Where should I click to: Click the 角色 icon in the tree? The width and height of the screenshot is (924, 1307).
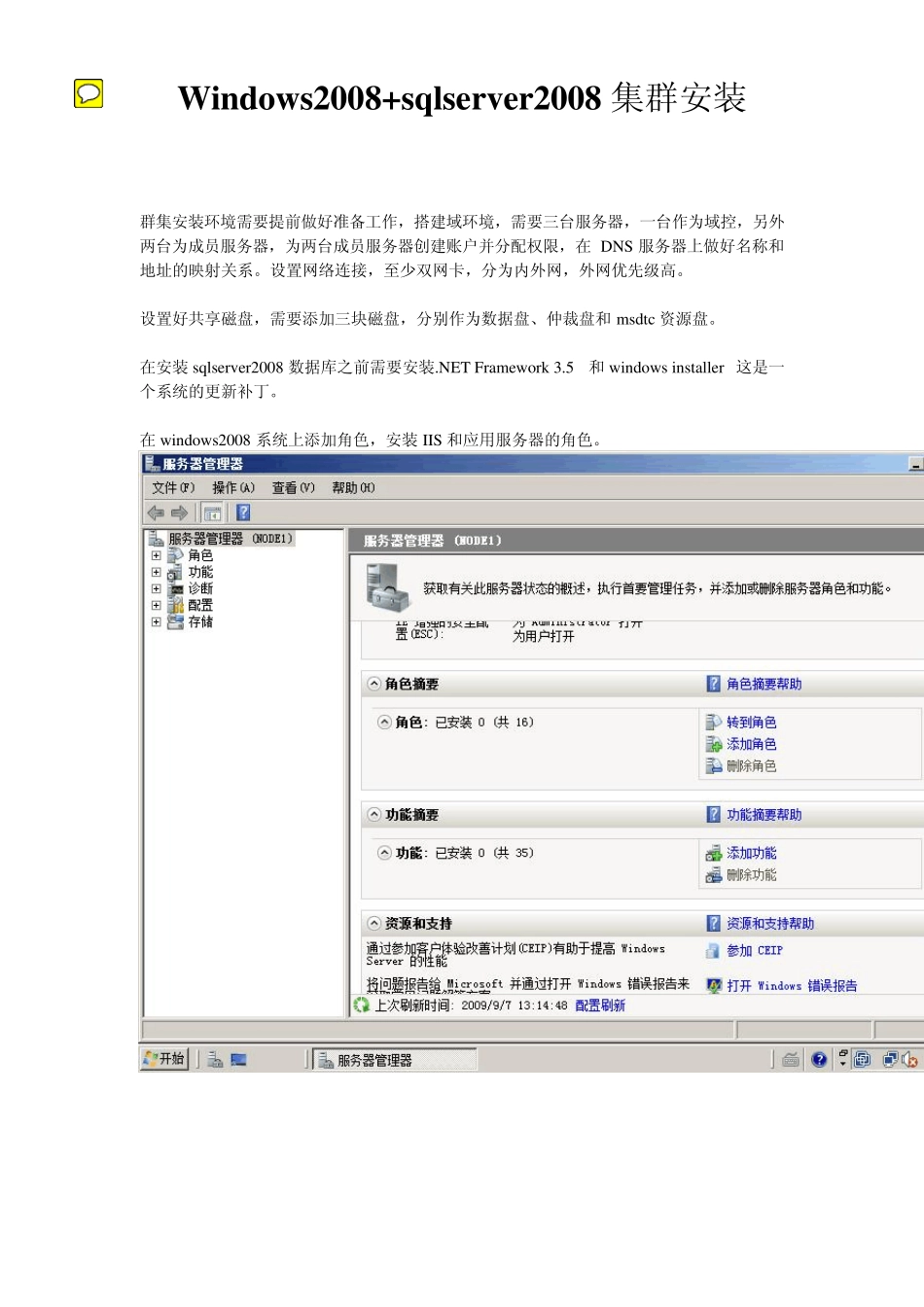[x=175, y=555]
